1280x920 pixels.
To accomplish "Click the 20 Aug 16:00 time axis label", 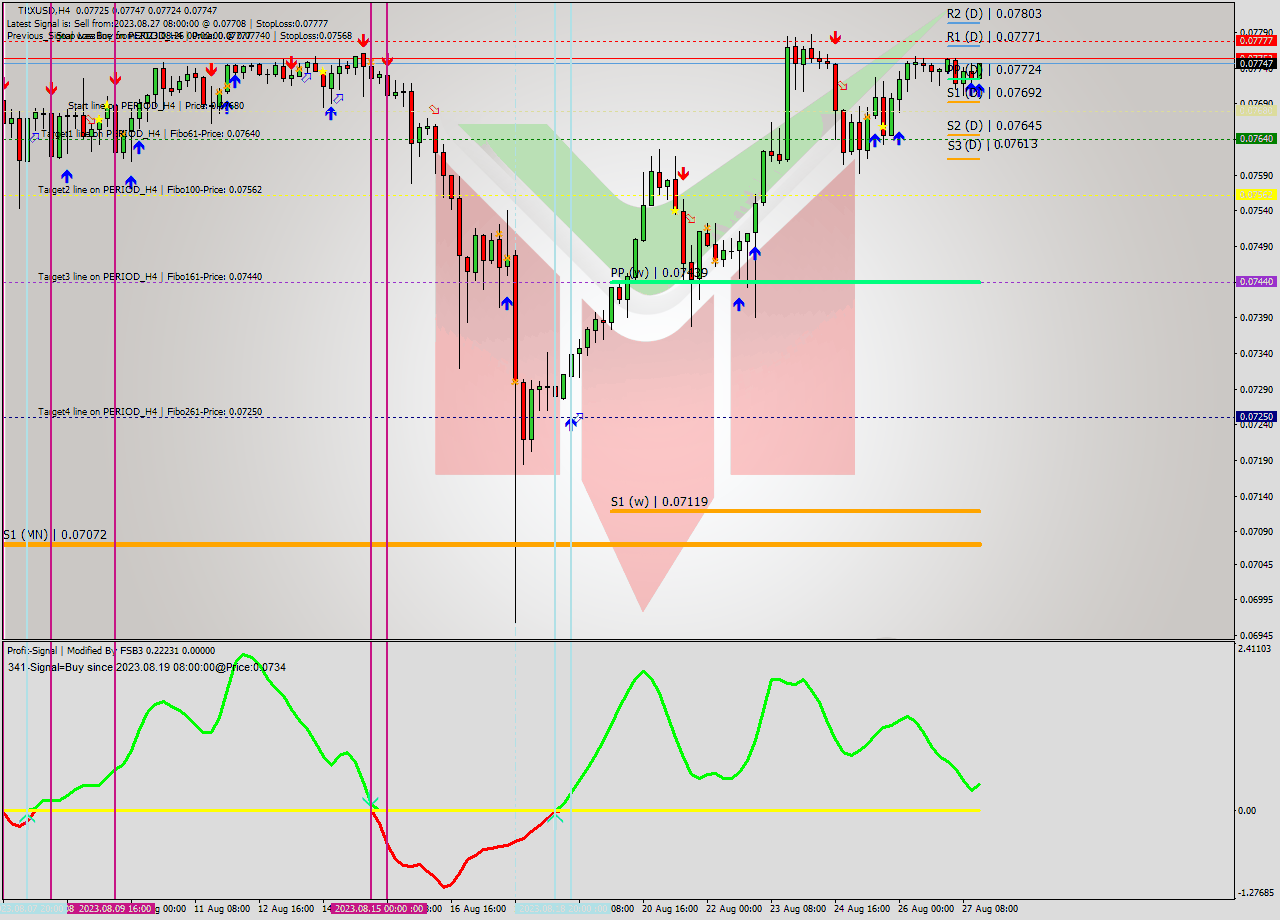I will tap(670, 909).
